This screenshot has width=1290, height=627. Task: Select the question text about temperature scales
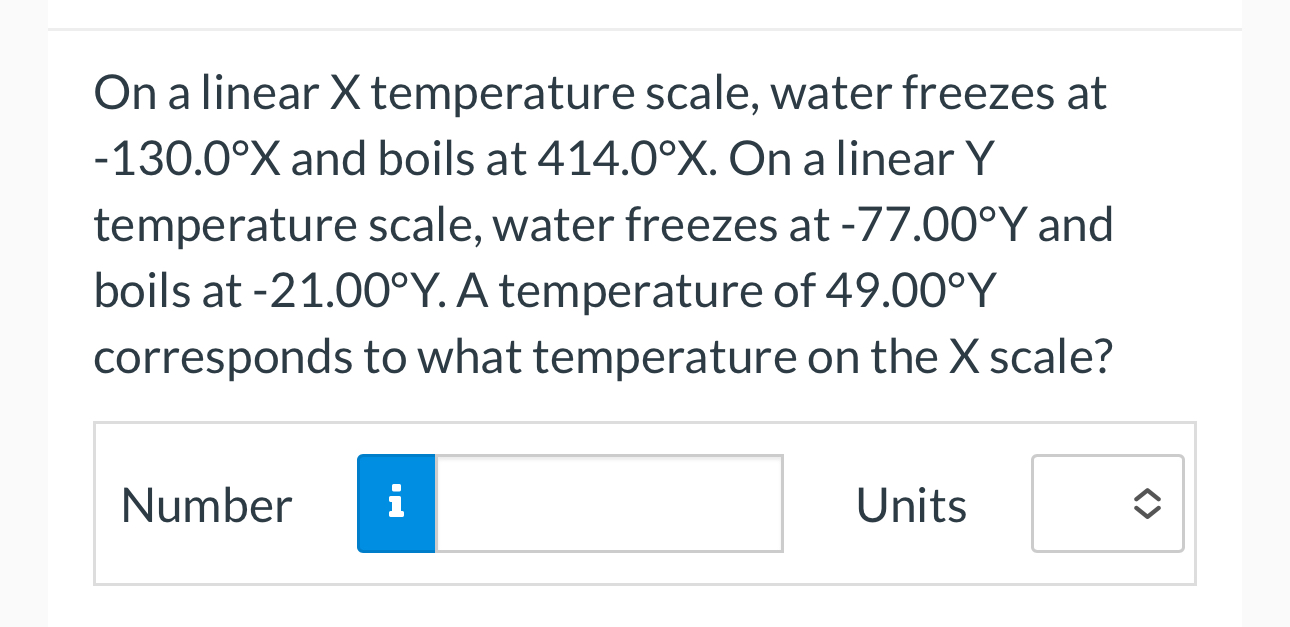tap(600, 223)
